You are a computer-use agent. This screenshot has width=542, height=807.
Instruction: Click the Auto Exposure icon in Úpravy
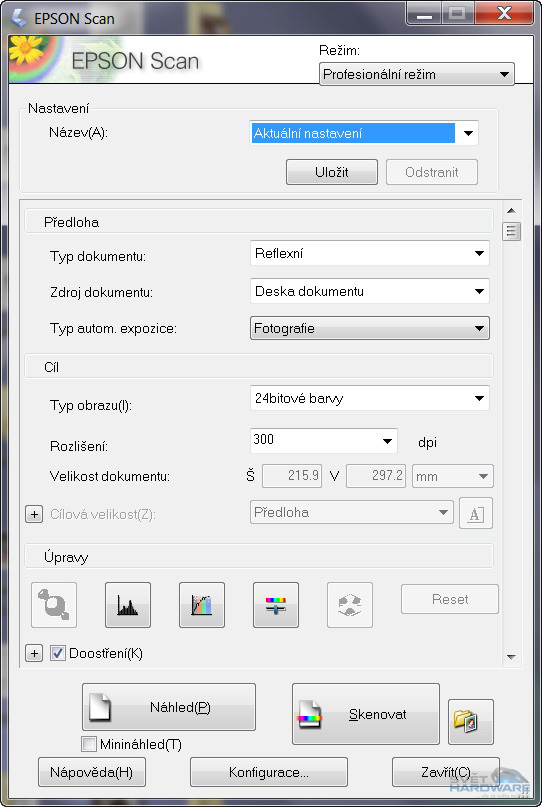pos(54,605)
